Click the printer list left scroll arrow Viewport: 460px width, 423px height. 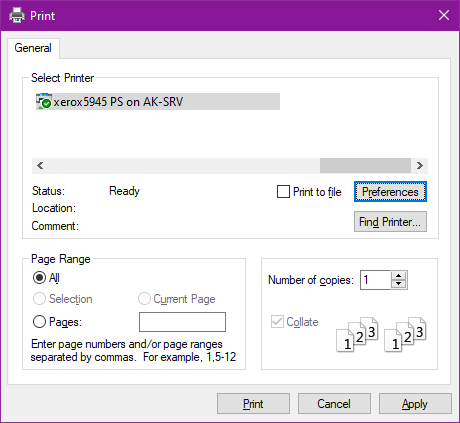pos(40,165)
